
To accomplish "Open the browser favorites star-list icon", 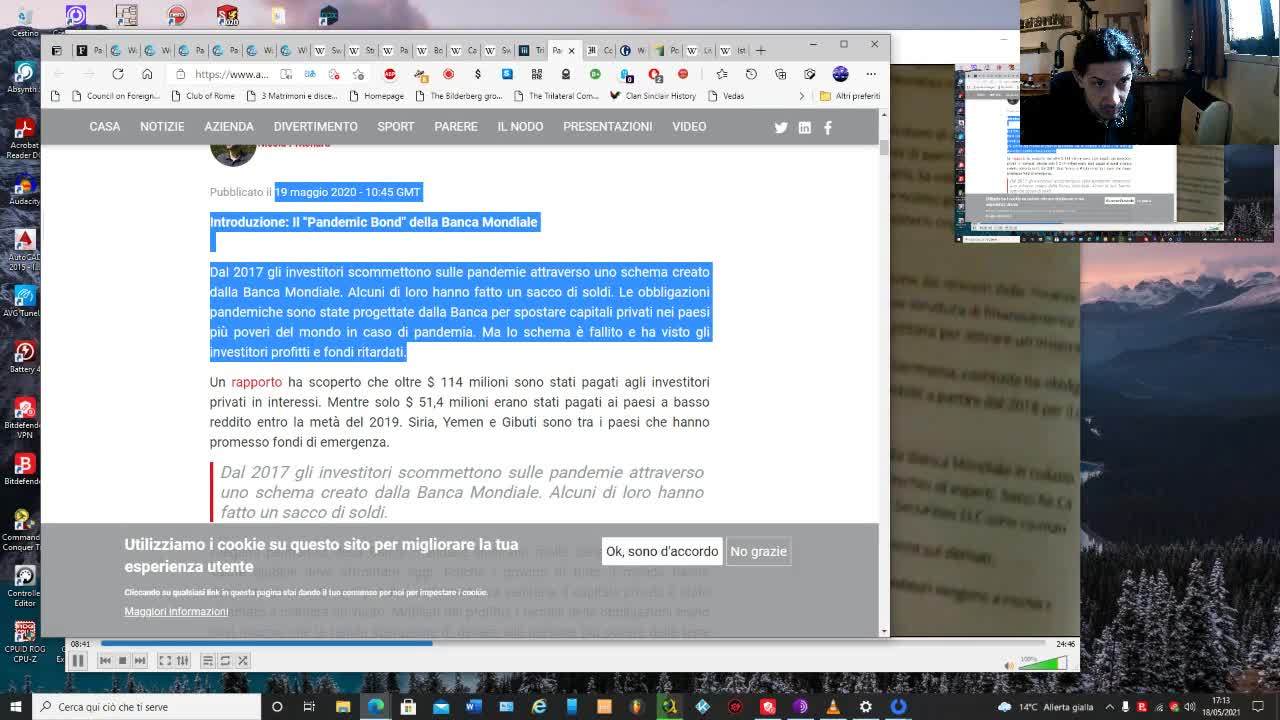I will click(x=722, y=74).
